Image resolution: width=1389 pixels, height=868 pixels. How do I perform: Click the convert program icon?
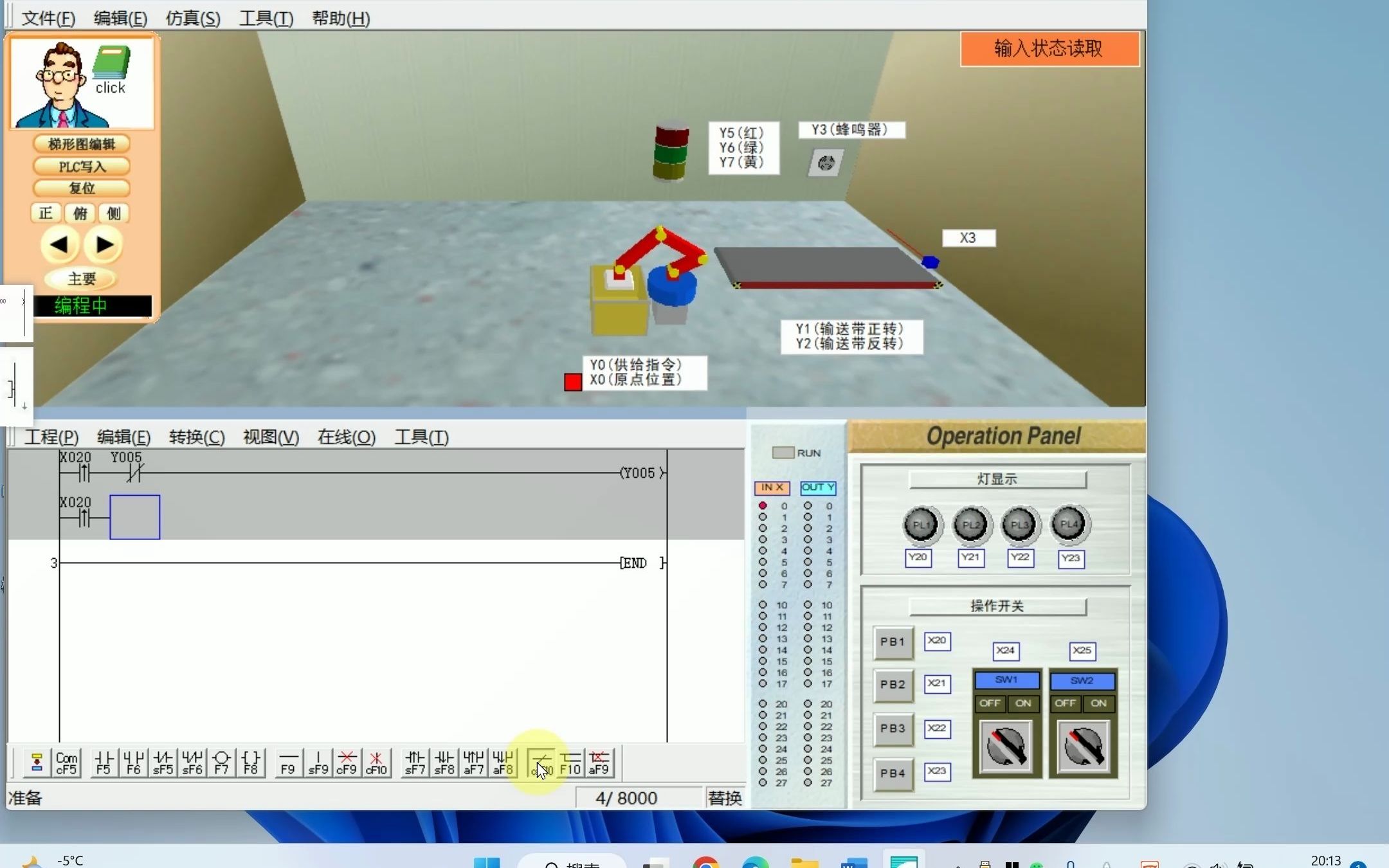coord(37,763)
